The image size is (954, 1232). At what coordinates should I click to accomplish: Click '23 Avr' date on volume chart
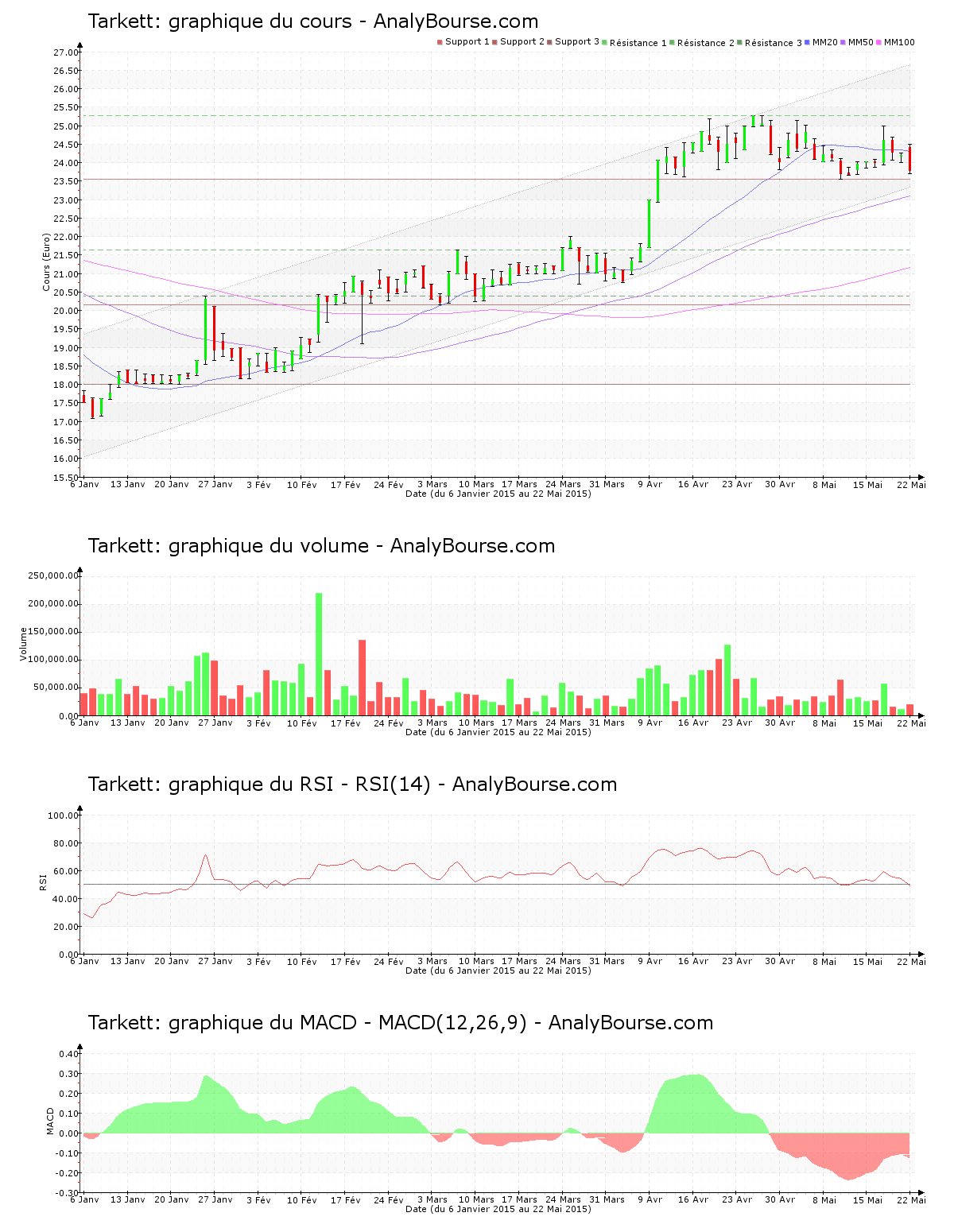pyautogui.click(x=737, y=723)
